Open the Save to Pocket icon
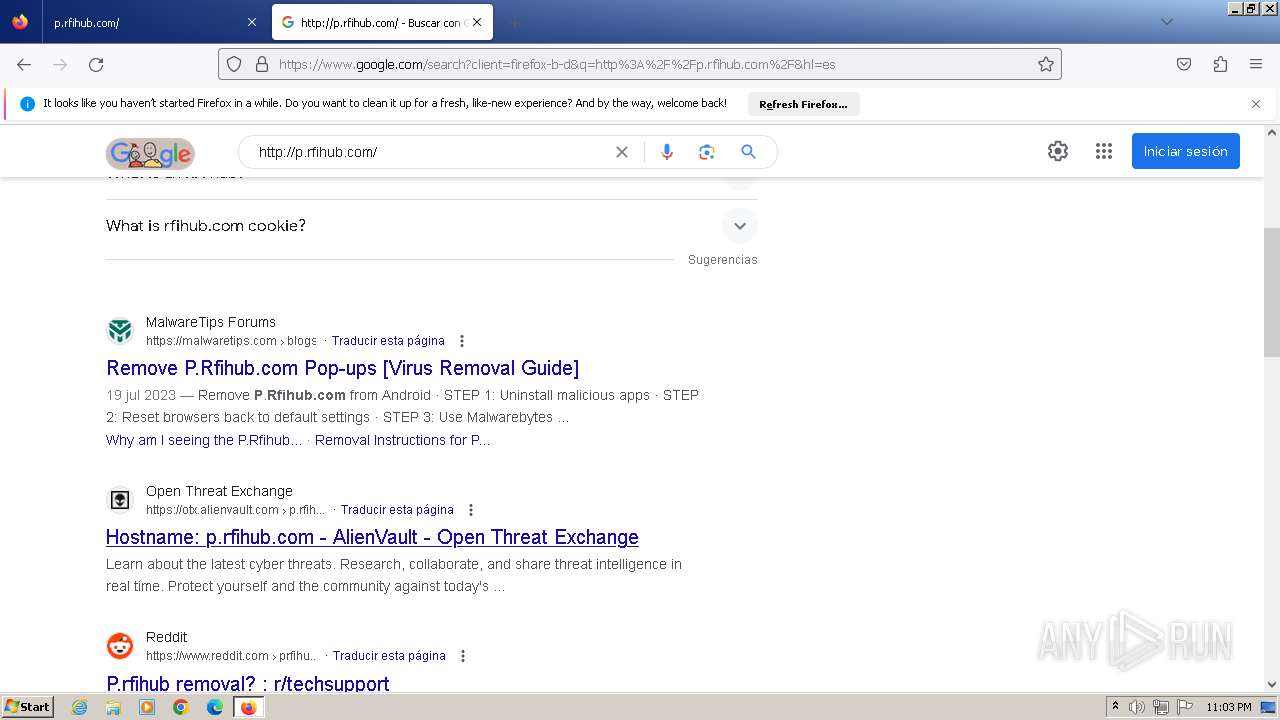The height and width of the screenshot is (720, 1280). coord(1184,64)
